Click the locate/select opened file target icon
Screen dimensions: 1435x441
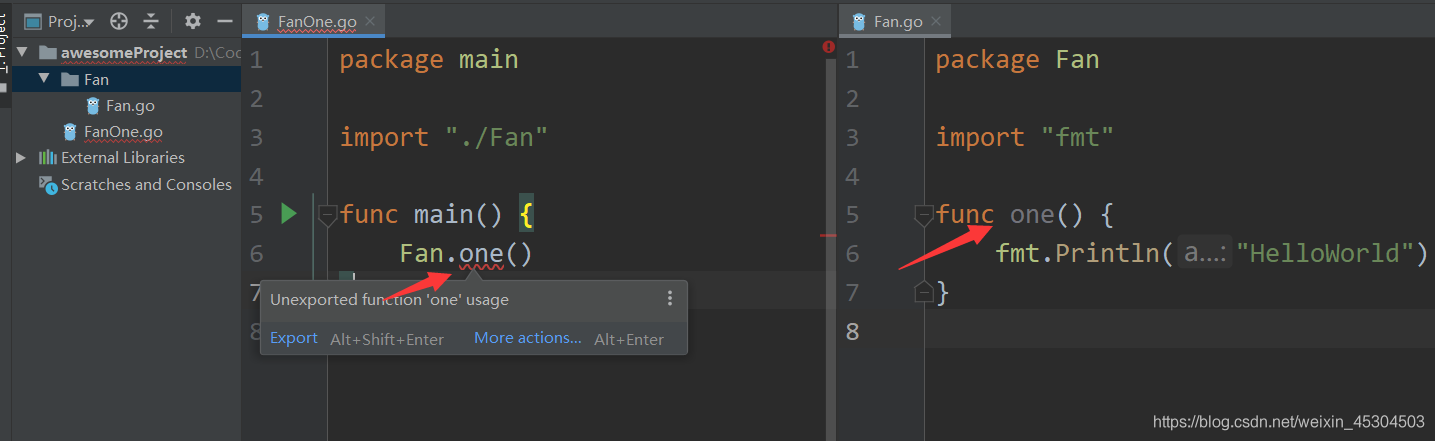click(x=119, y=21)
